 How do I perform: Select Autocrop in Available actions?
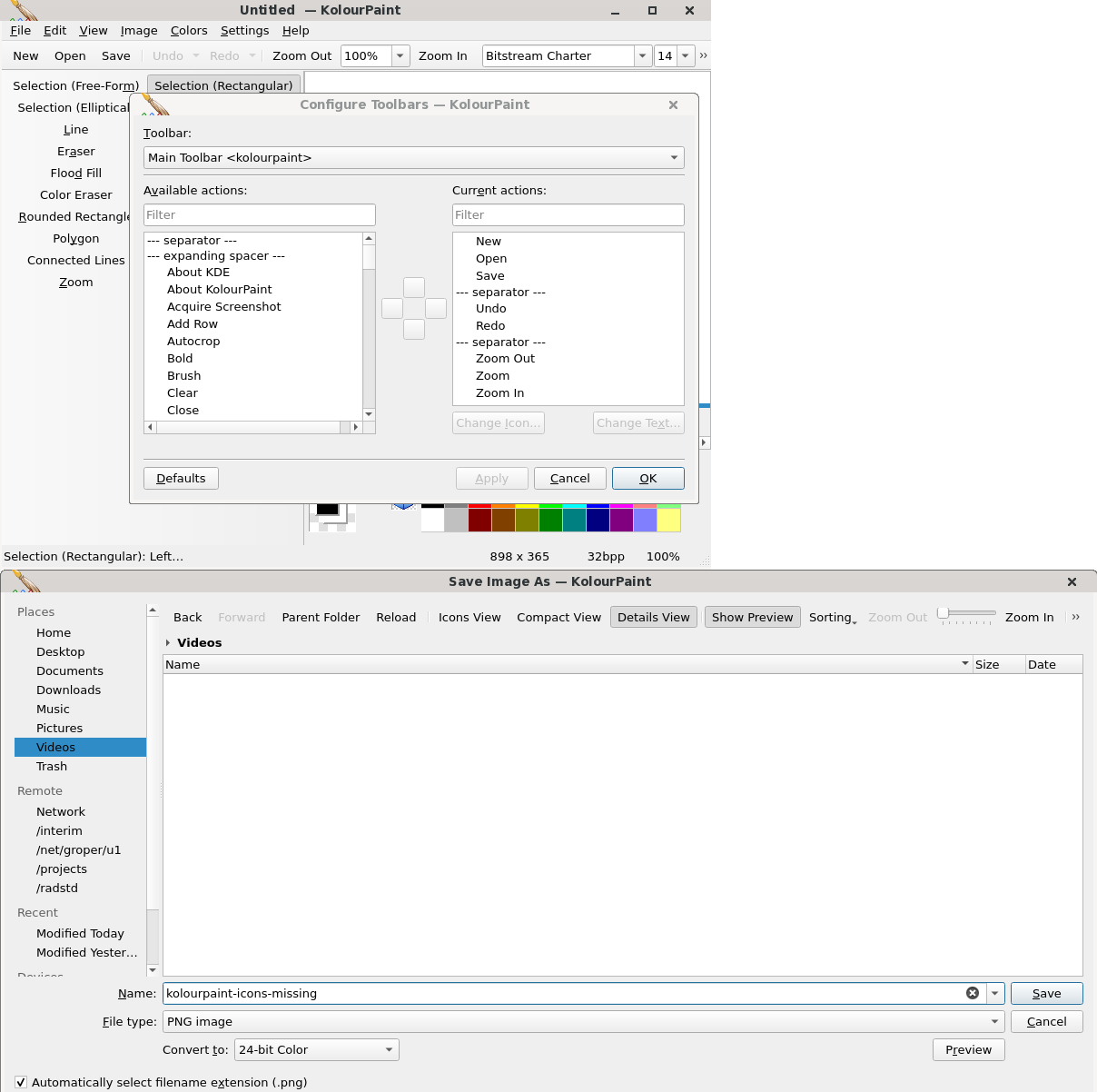pyautogui.click(x=193, y=341)
